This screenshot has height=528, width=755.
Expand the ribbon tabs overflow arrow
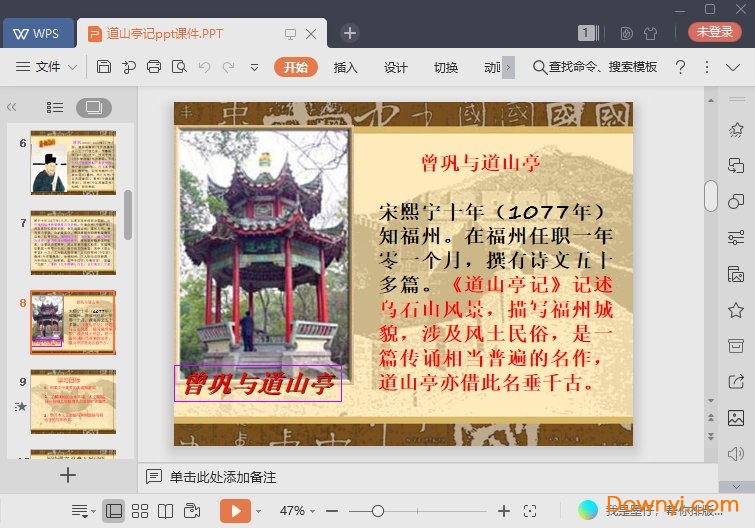[508, 67]
